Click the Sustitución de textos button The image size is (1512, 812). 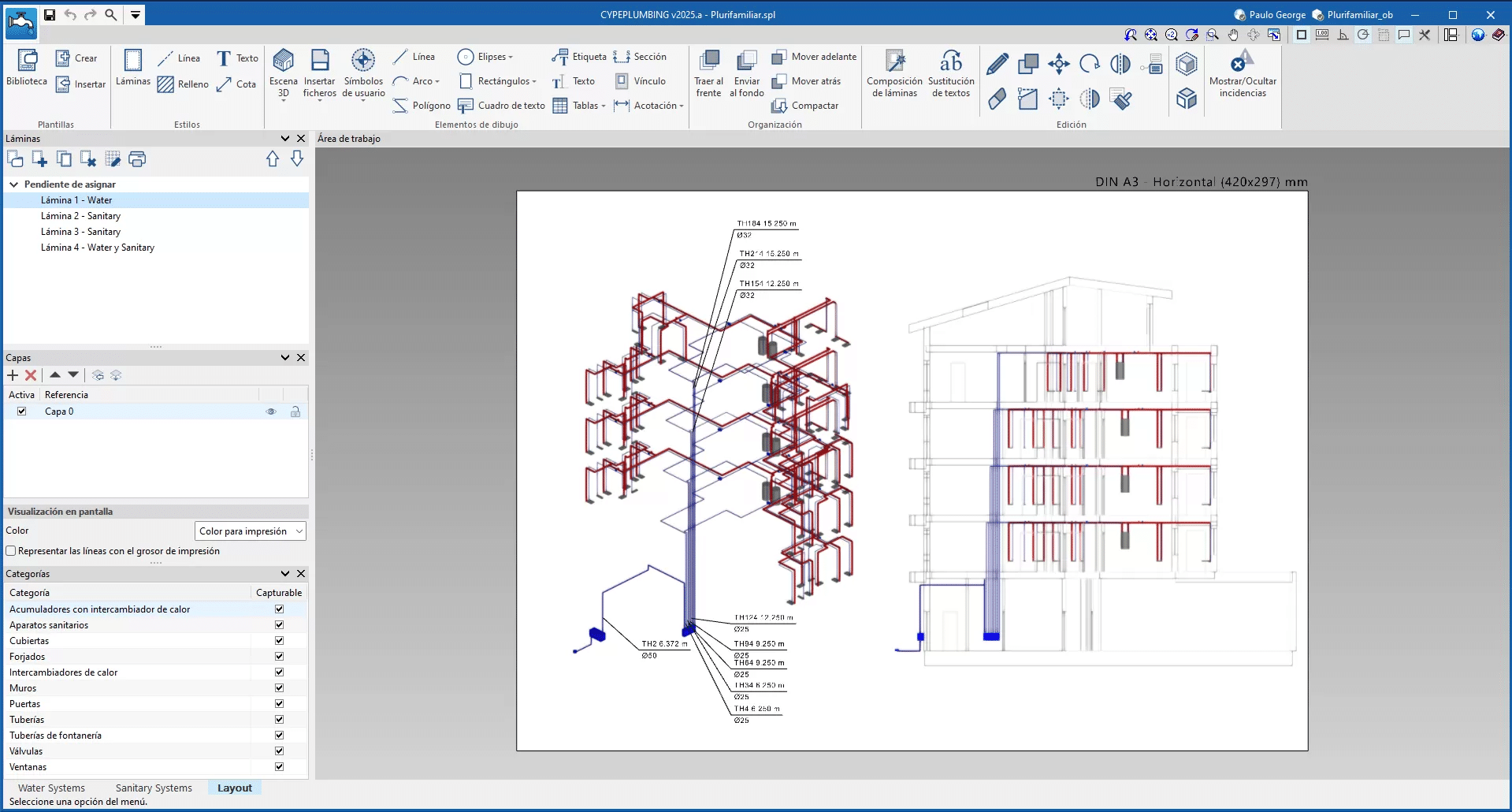951,74
